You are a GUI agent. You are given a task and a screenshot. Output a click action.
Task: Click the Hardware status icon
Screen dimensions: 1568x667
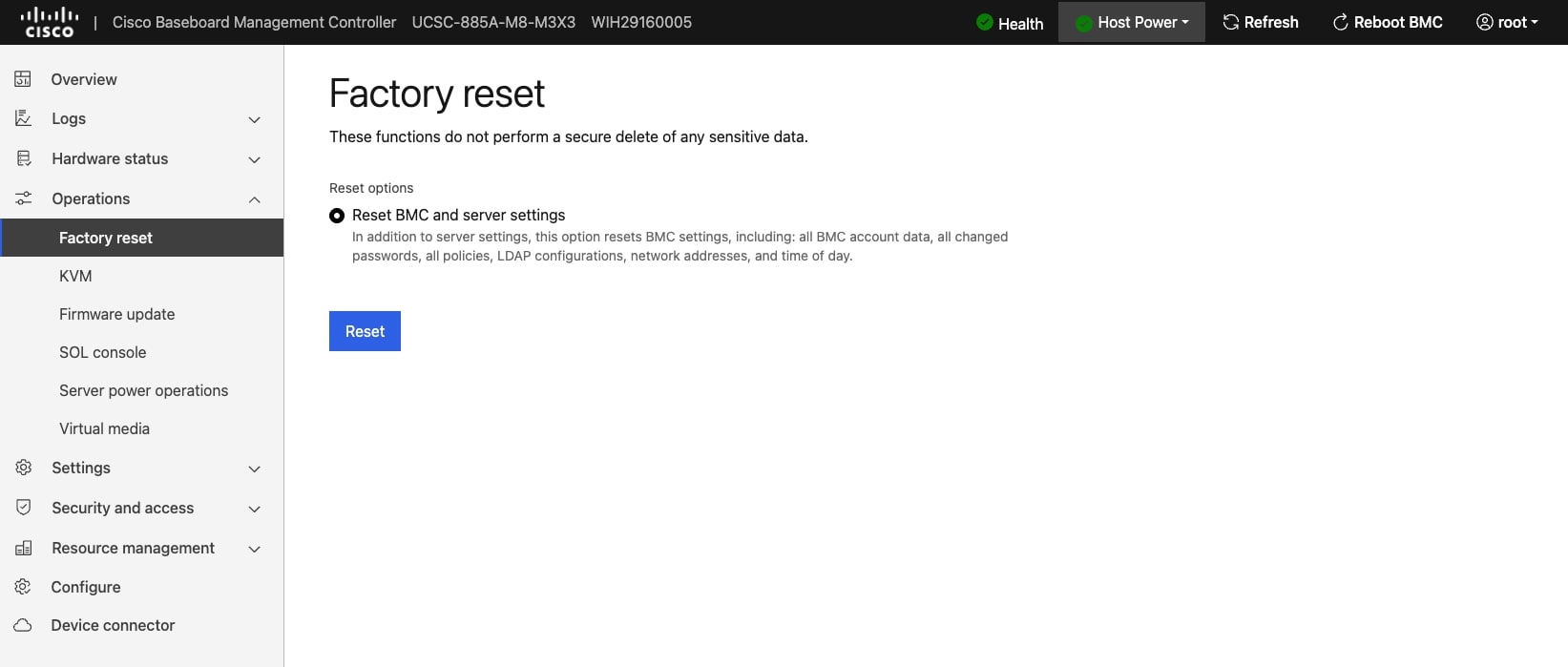pos(23,158)
